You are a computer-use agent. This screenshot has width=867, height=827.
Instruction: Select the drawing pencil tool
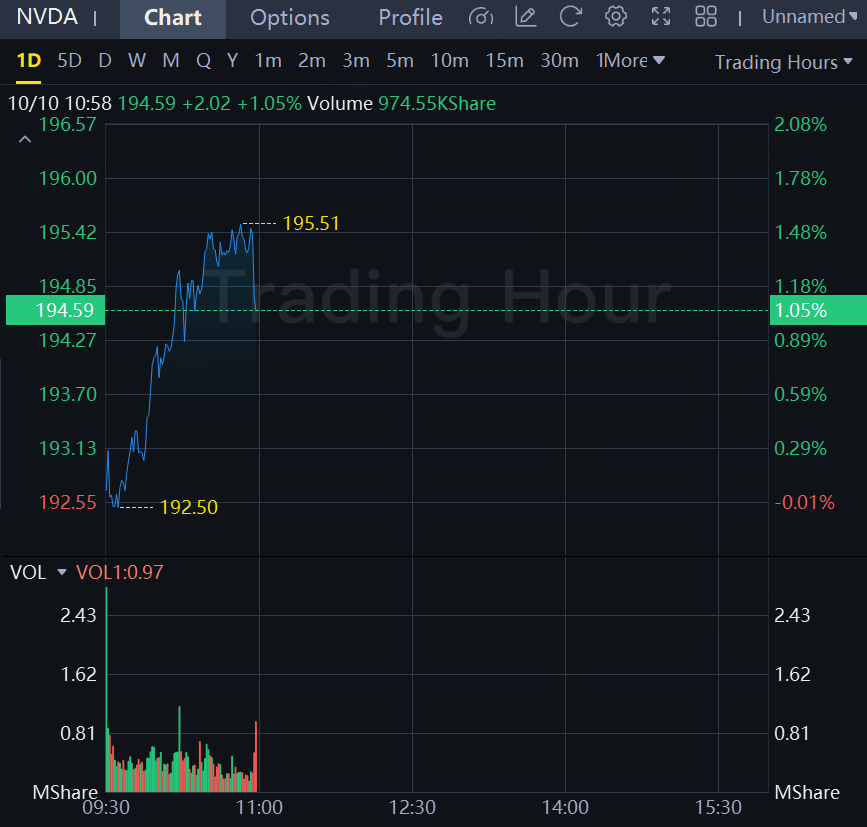pos(525,17)
